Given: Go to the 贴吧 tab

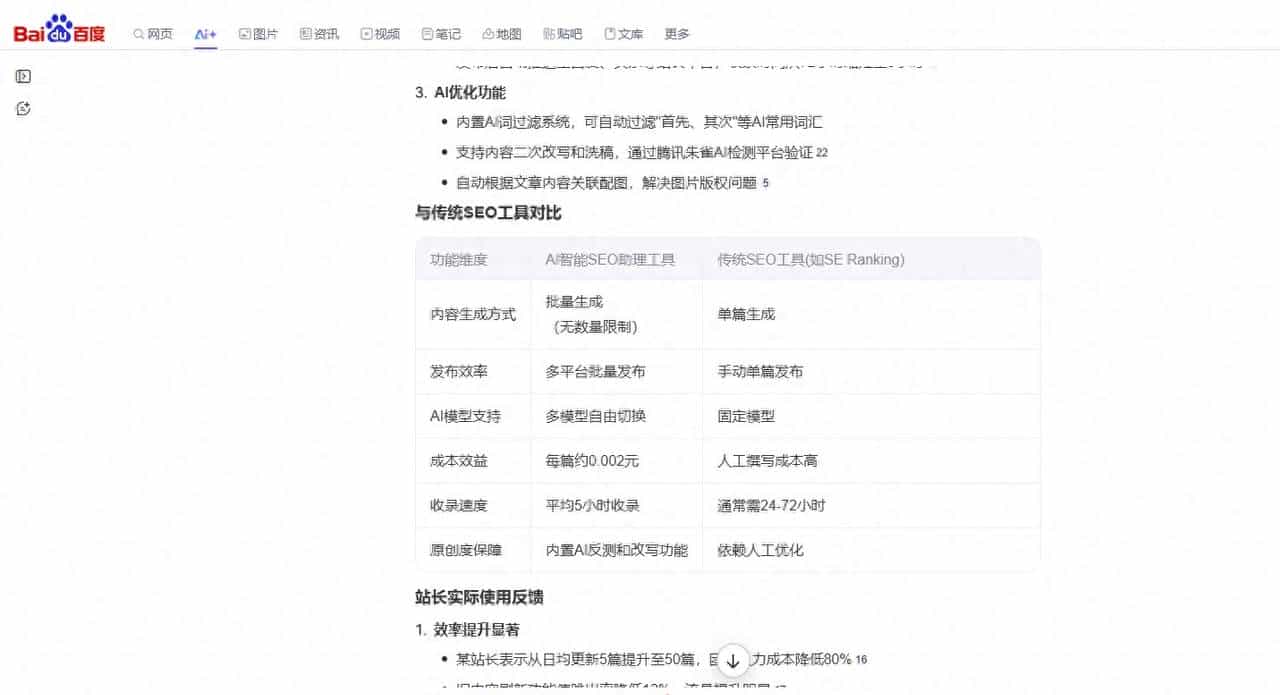Looking at the screenshot, I should pyautogui.click(x=563, y=34).
